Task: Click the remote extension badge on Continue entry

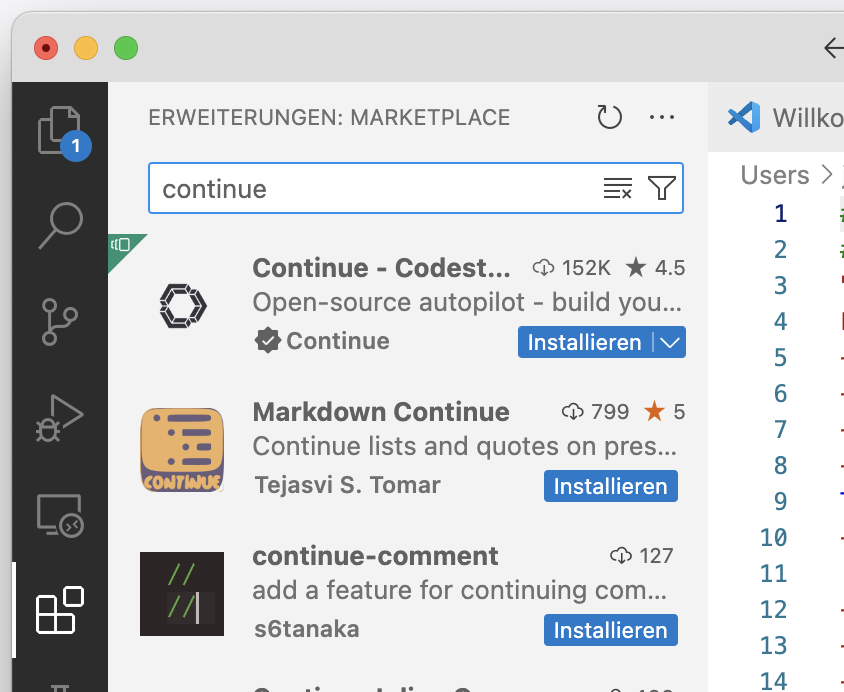Action: (123, 246)
